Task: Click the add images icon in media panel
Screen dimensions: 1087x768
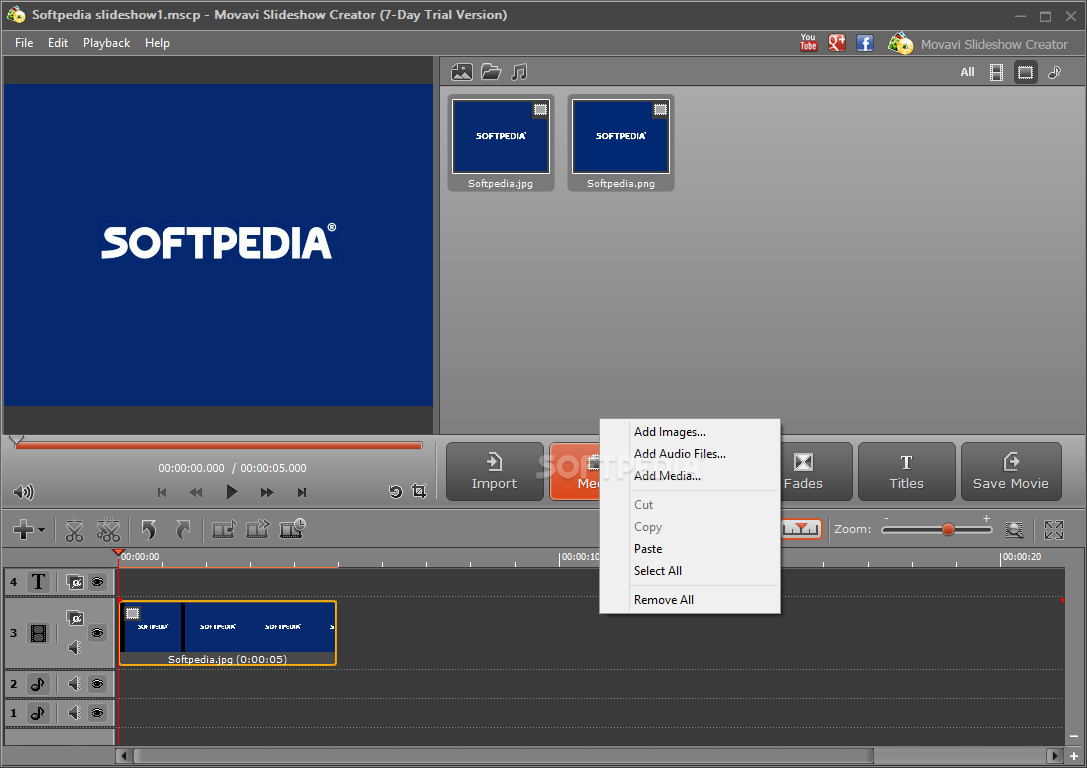Action: (x=462, y=72)
